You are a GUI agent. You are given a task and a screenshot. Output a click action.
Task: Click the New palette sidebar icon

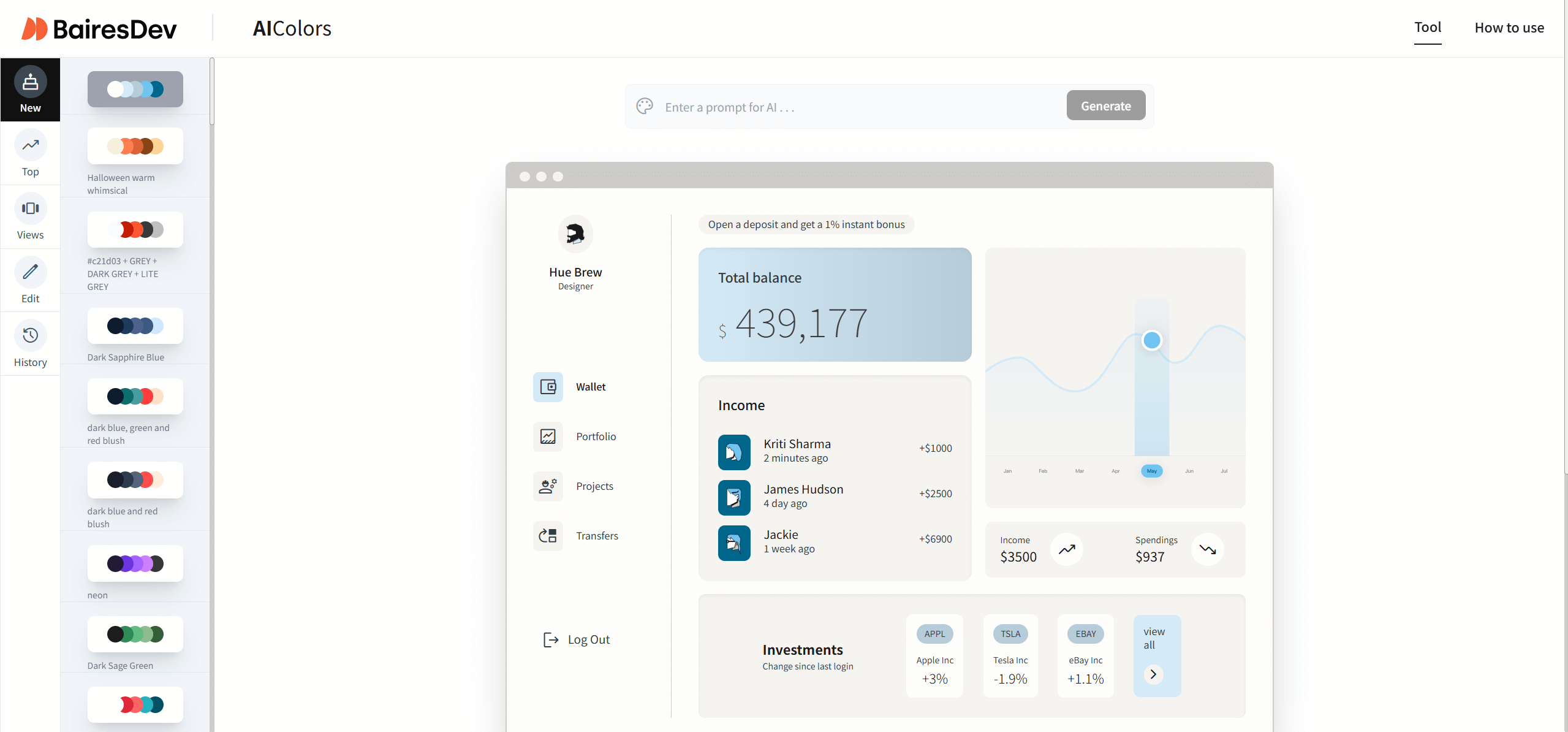pos(30,82)
